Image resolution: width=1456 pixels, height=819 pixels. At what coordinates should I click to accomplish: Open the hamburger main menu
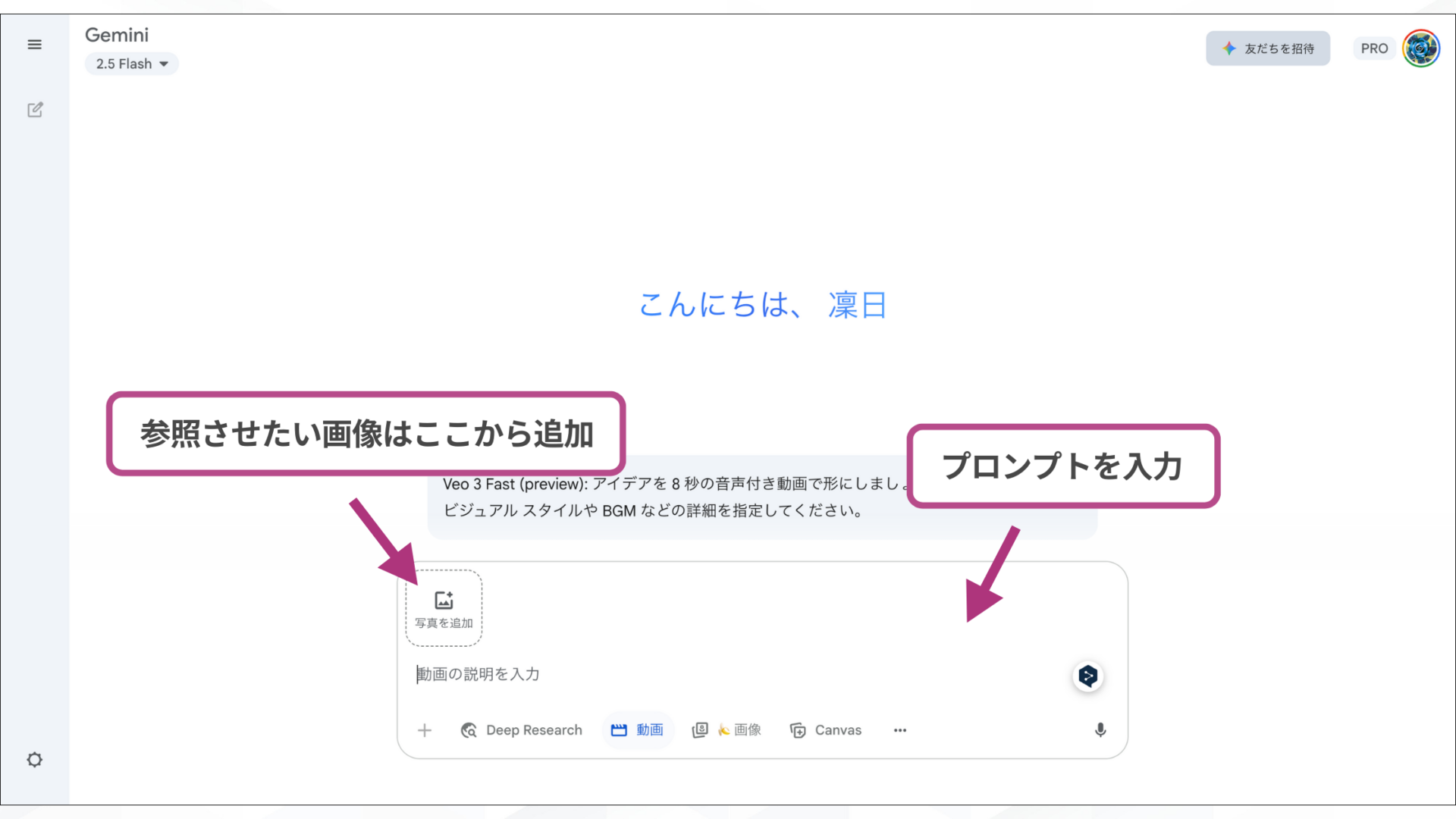(x=34, y=45)
